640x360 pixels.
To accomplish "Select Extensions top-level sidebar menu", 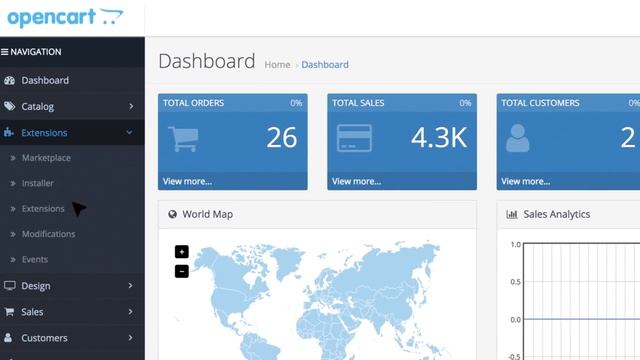I will pyautogui.click(x=72, y=132).
